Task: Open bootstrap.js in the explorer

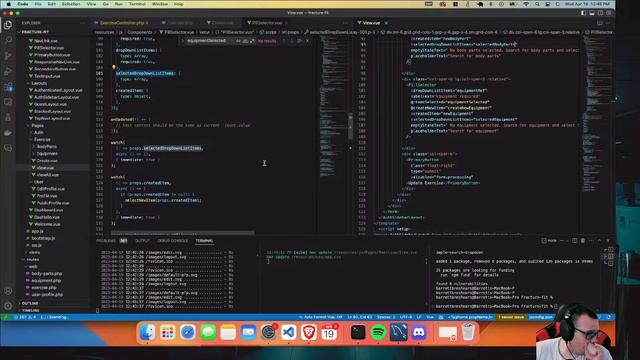Action: [43, 238]
